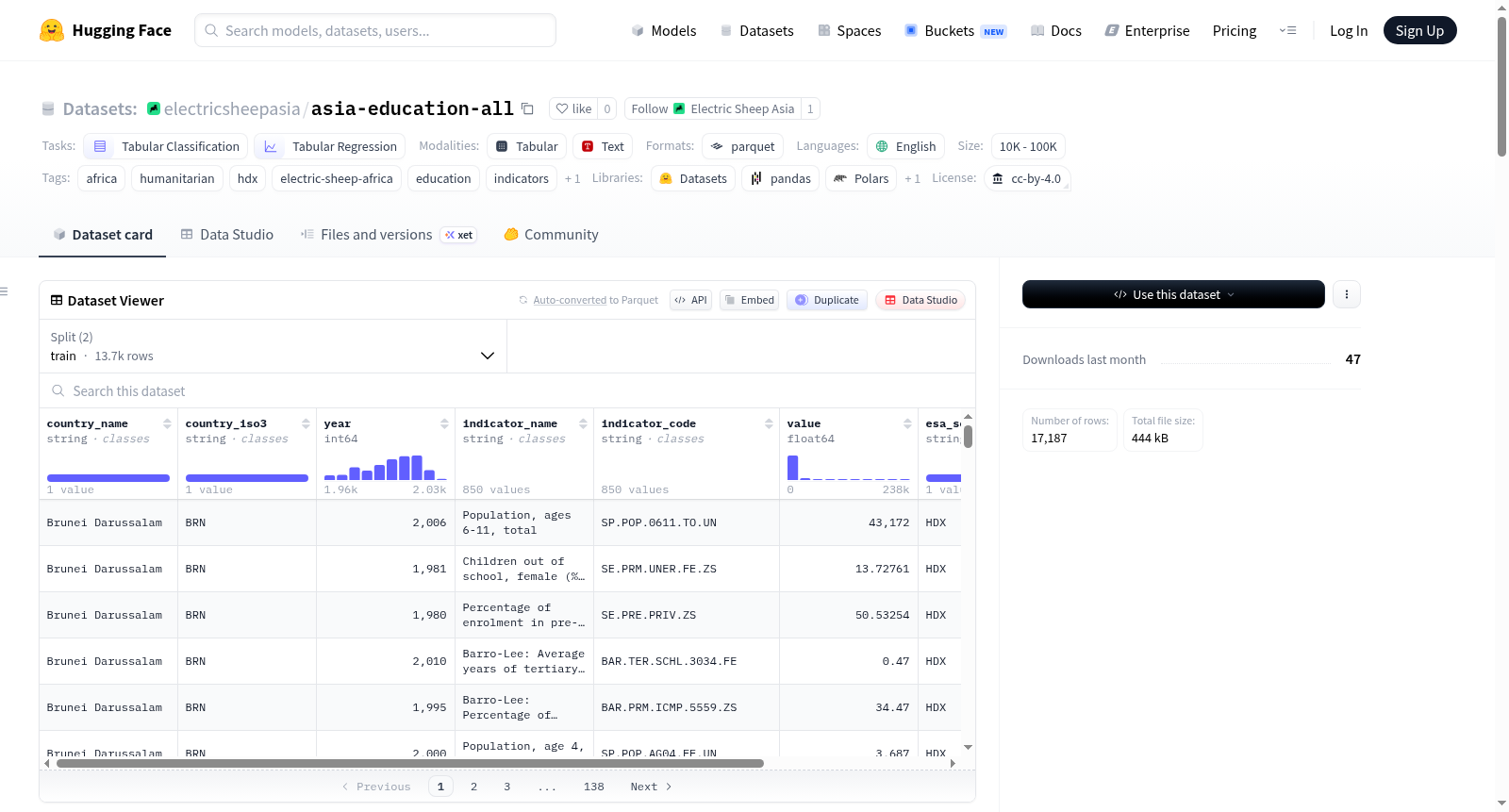Open Enterprise in the top navigation
Screen dimensions: 1509x812
(1147, 30)
